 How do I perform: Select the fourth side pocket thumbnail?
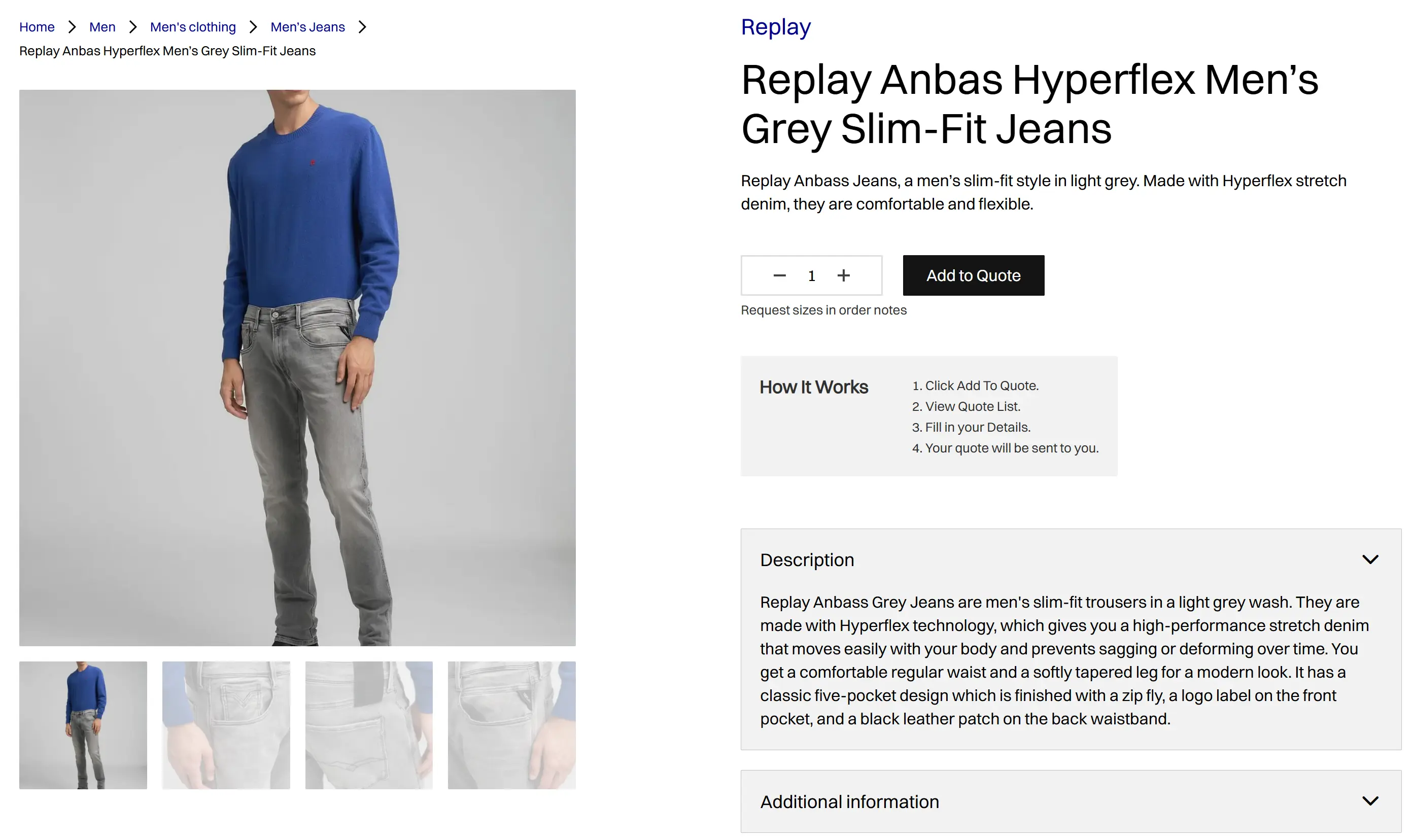click(x=512, y=725)
